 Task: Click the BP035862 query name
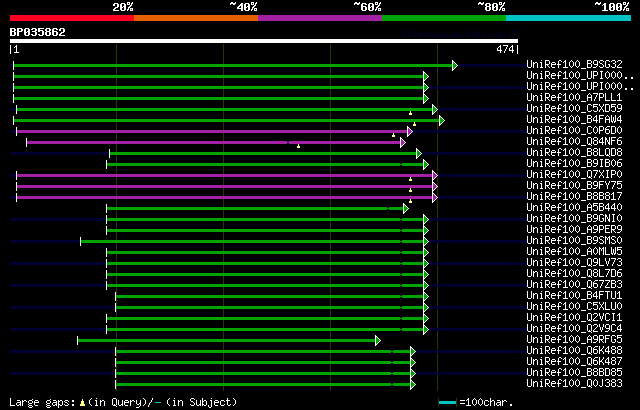pyautogui.click(x=38, y=32)
